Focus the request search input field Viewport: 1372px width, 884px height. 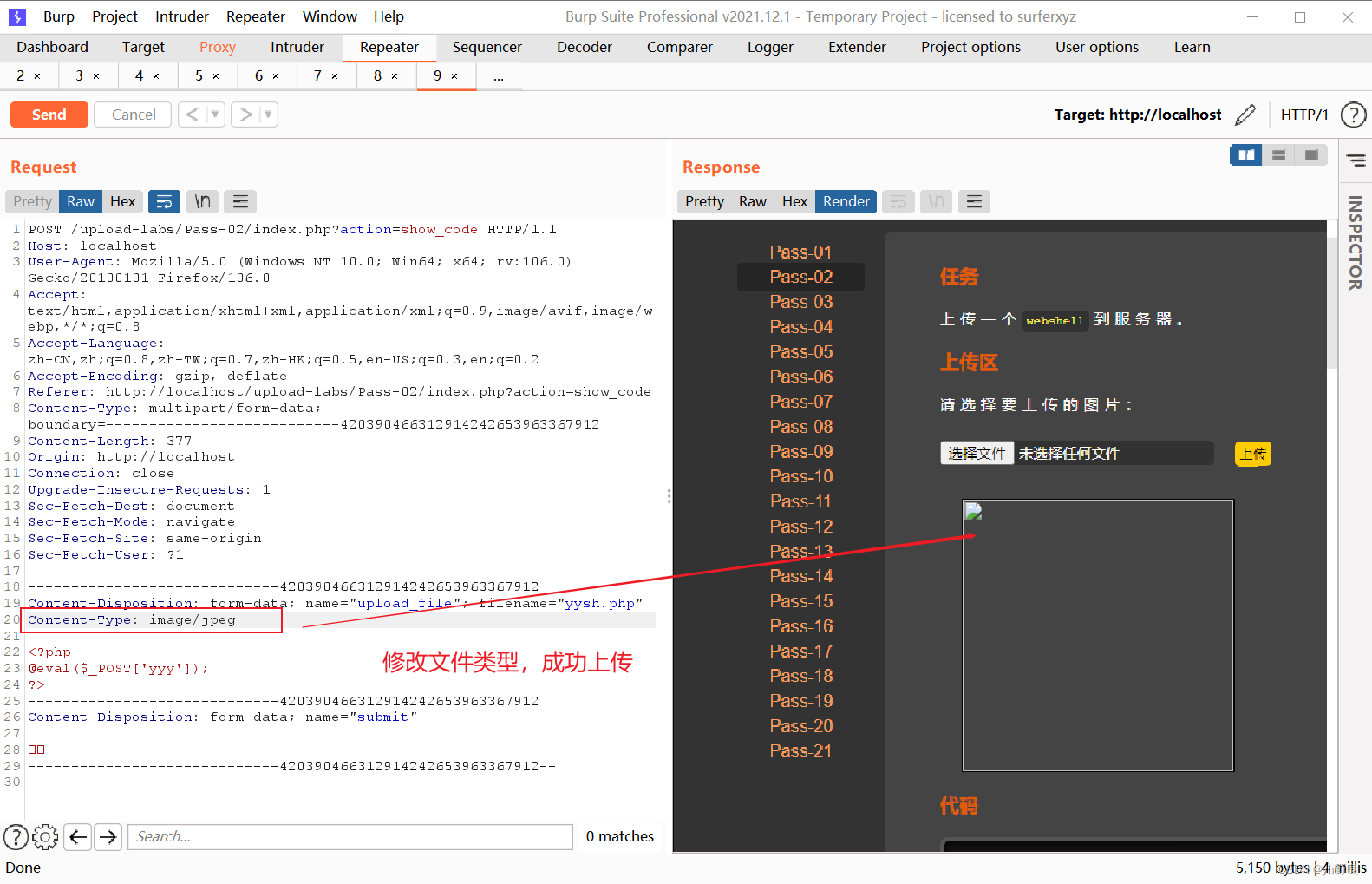[x=350, y=836]
